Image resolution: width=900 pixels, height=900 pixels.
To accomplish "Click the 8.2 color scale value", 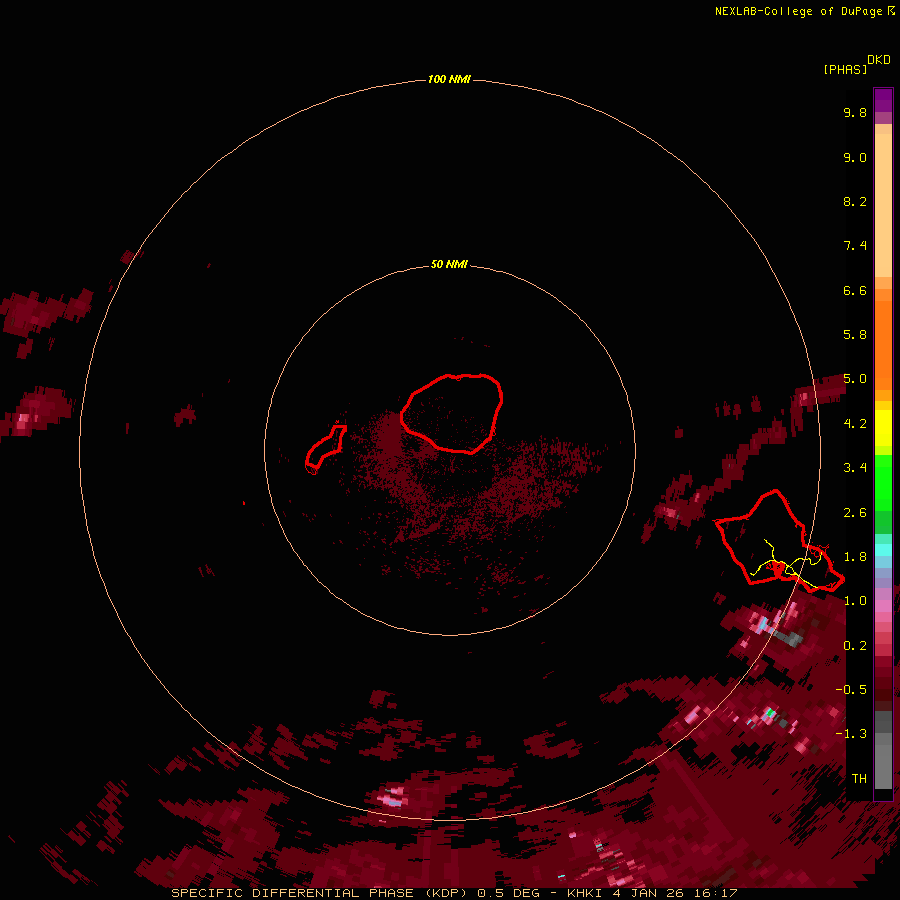I will [855, 201].
